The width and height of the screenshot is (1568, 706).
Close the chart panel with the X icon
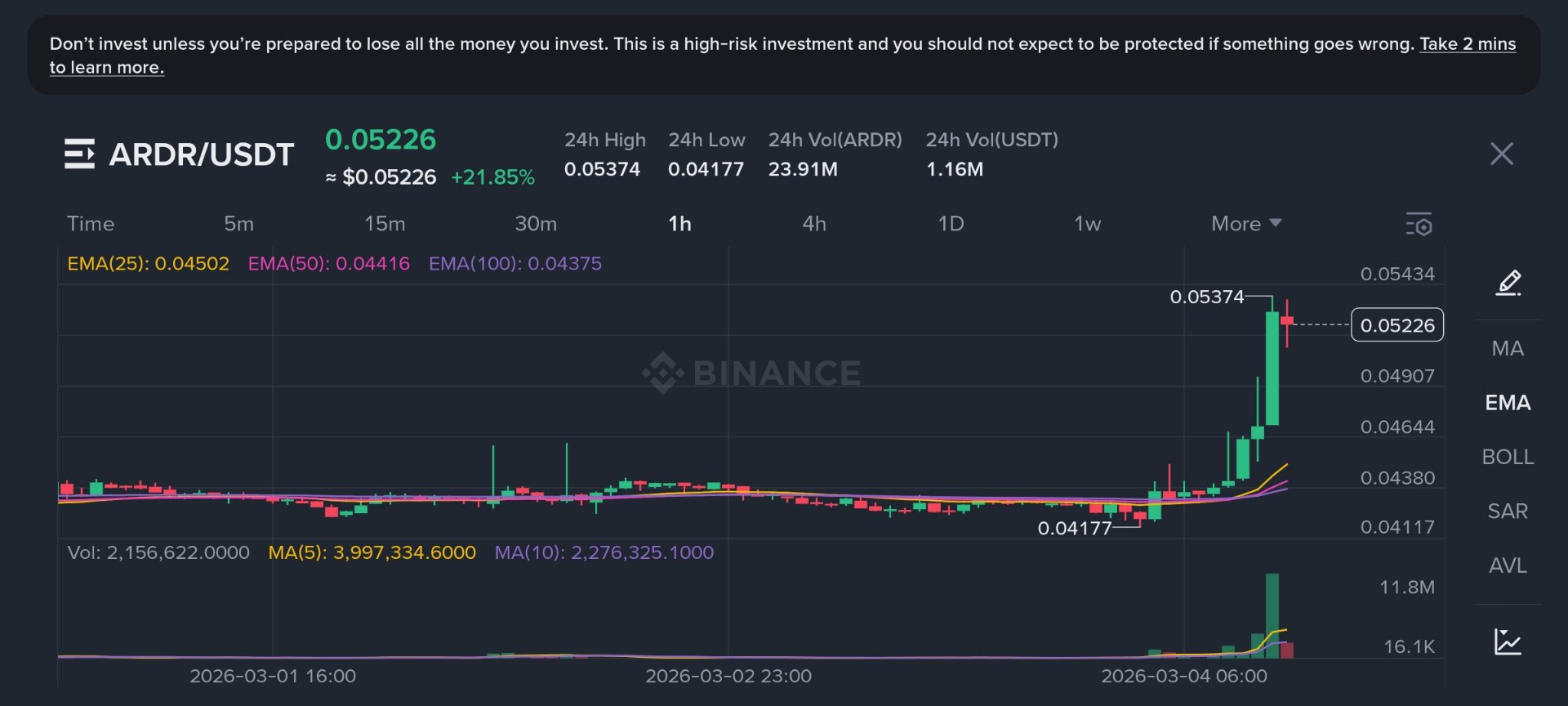tap(1501, 154)
